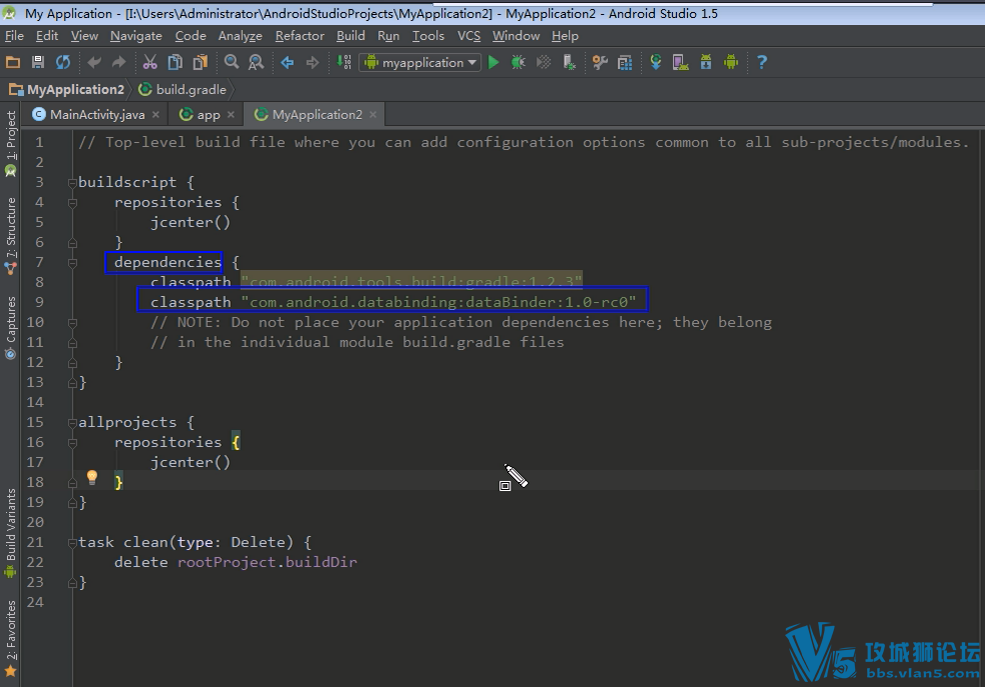
Task: Click the Make Project icon
Action: coord(344,62)
